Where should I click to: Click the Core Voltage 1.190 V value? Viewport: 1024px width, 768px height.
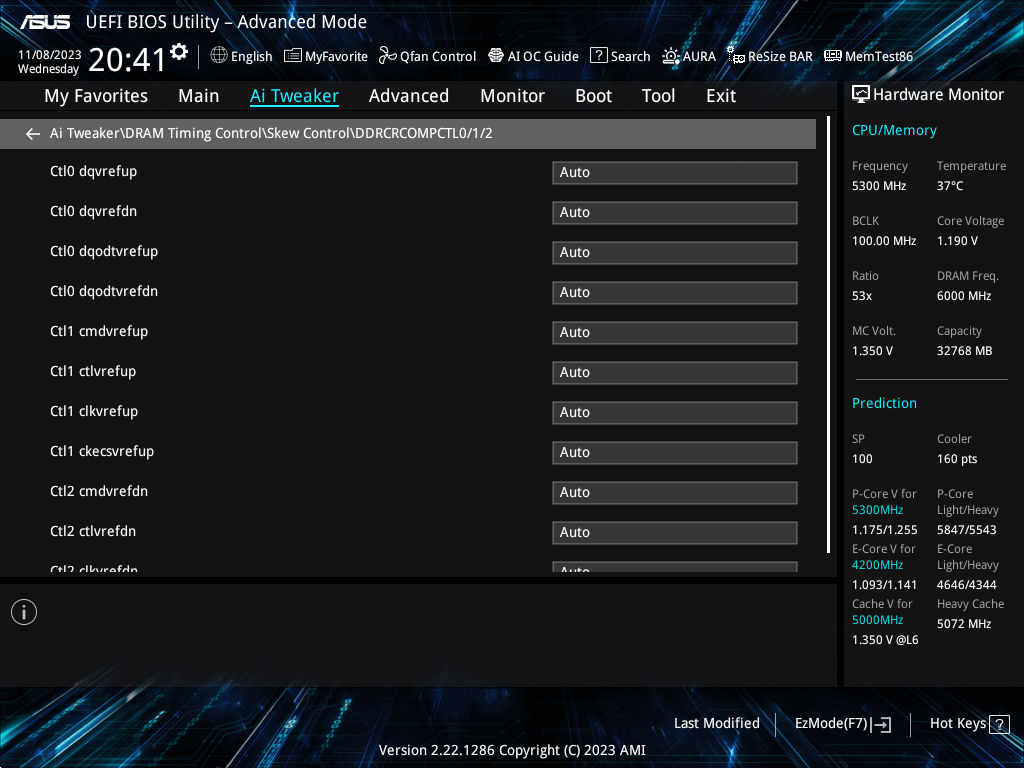tap(957, 241)
